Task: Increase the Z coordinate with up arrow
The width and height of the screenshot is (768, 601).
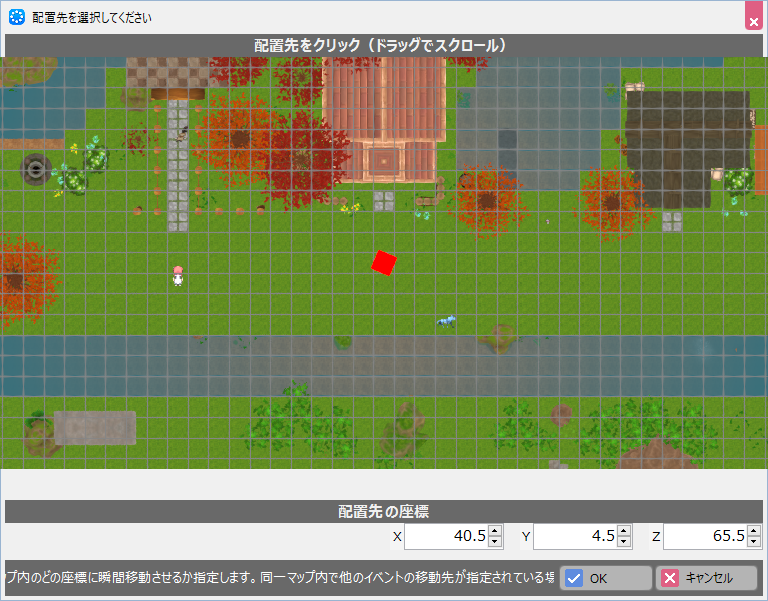Action: point(753,531)
